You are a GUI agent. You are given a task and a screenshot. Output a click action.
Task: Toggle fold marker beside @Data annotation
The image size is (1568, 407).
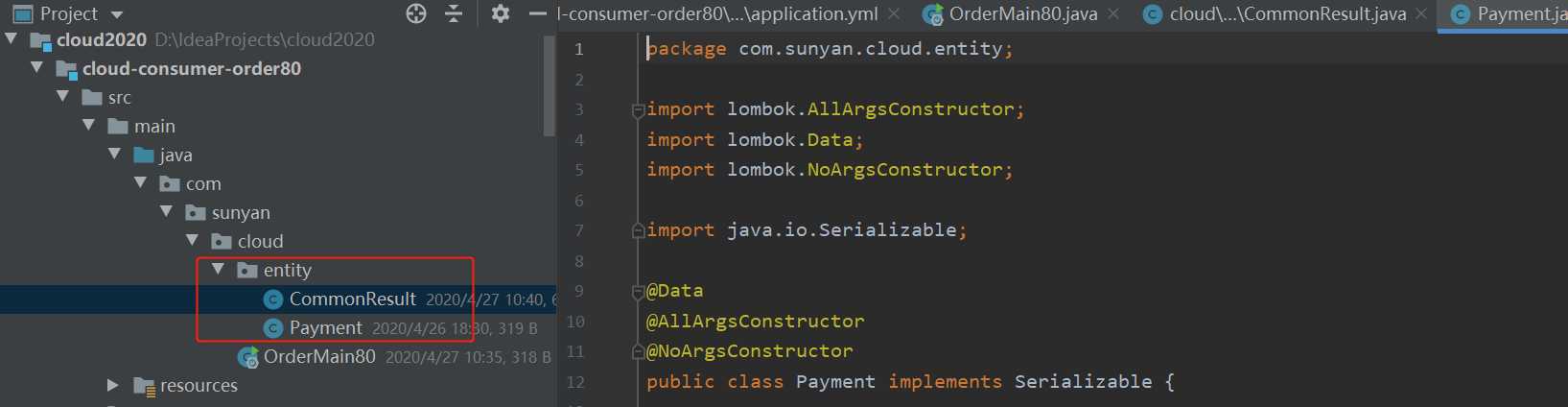pos(638,291)
